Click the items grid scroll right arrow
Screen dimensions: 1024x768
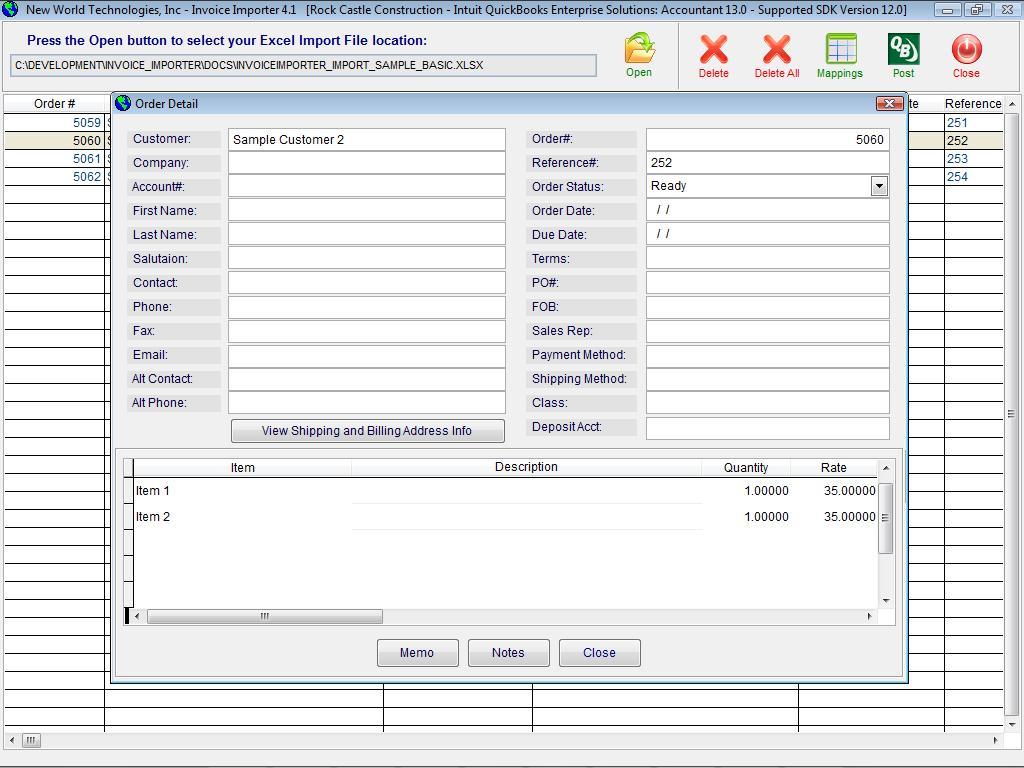click(x=869, y=616)
